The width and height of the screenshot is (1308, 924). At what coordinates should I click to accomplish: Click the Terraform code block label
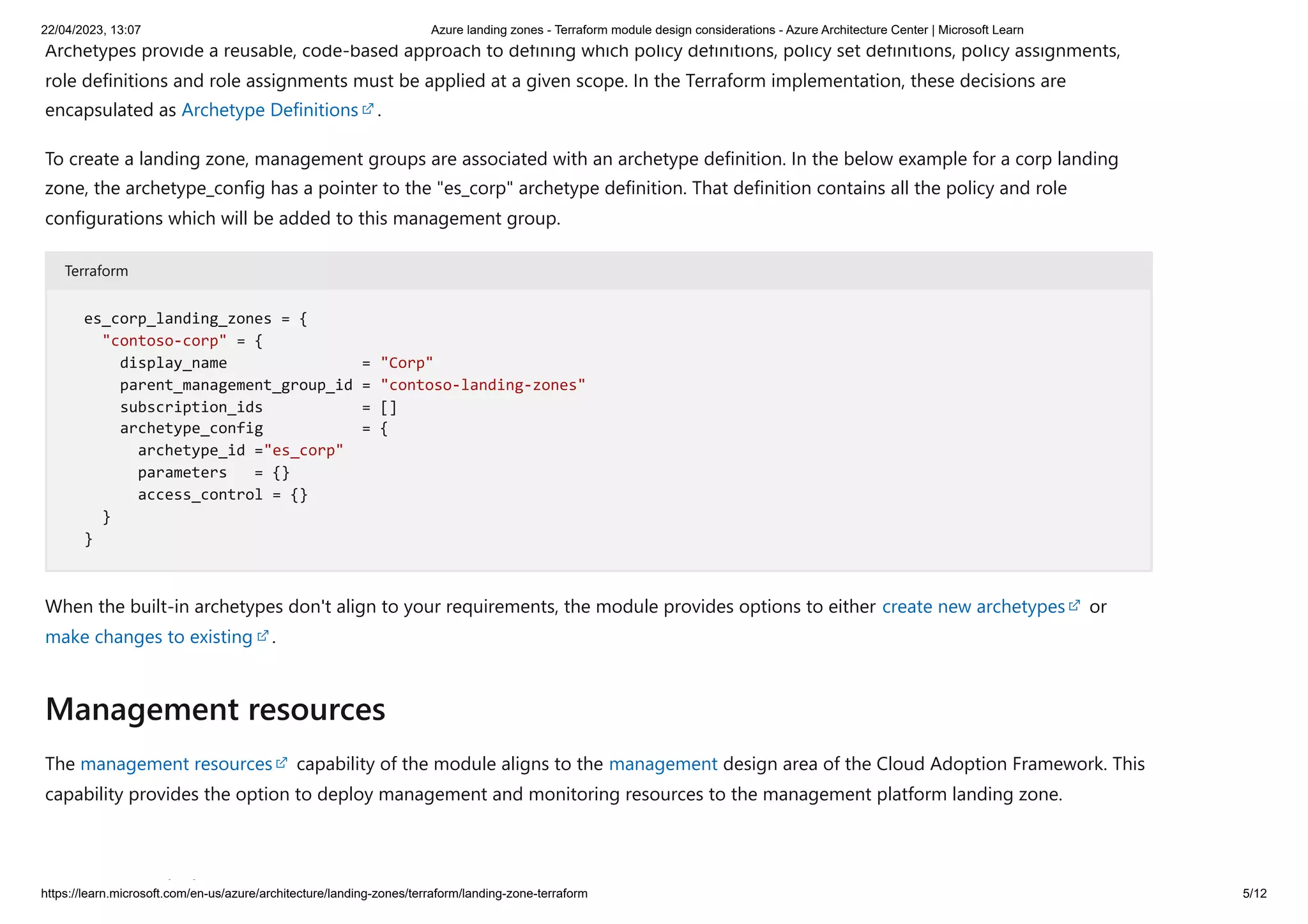96,271
